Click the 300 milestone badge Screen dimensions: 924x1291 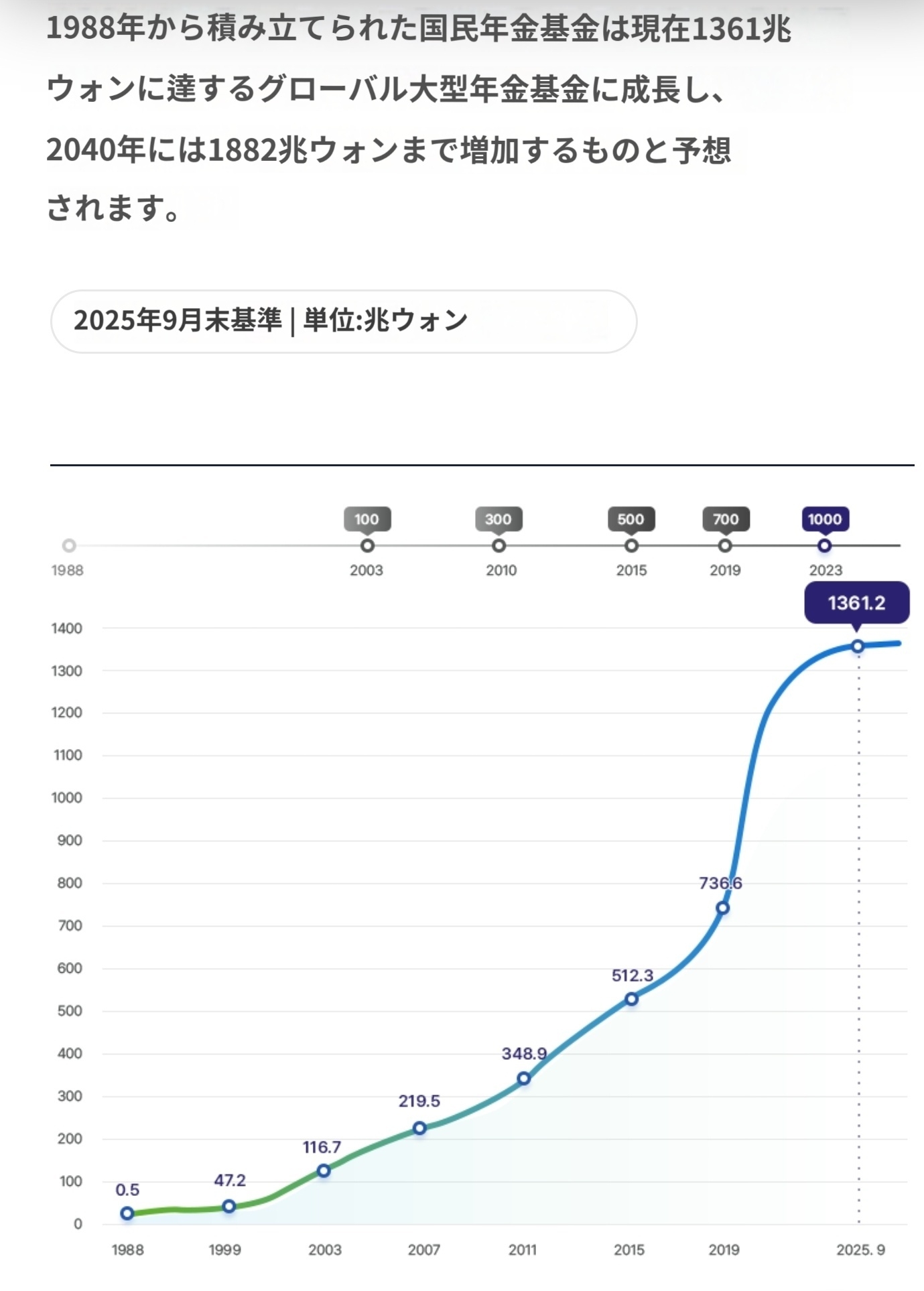[x=499, y=519]
